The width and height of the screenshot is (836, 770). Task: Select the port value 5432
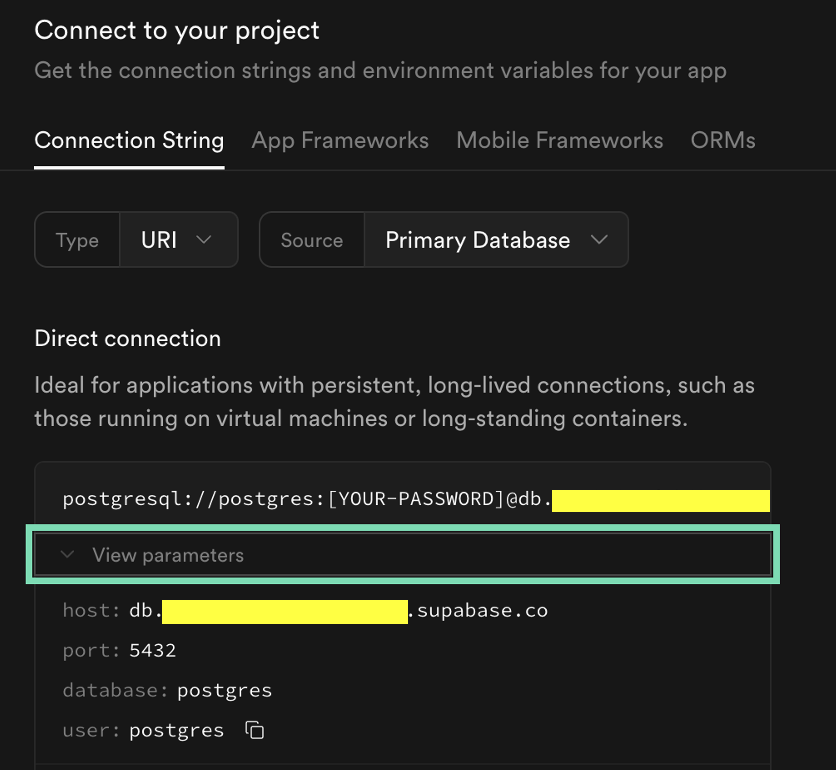tap(152, 650)
